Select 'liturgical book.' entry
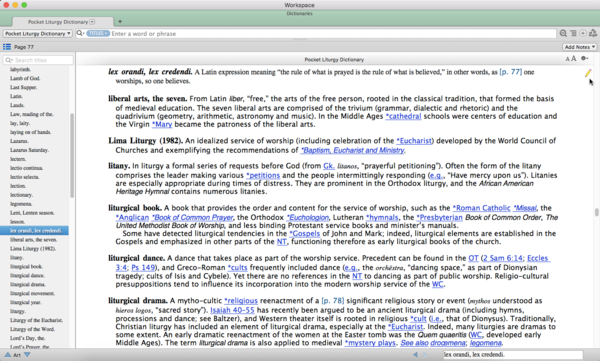The image size is (600, 361). point(26,266)
